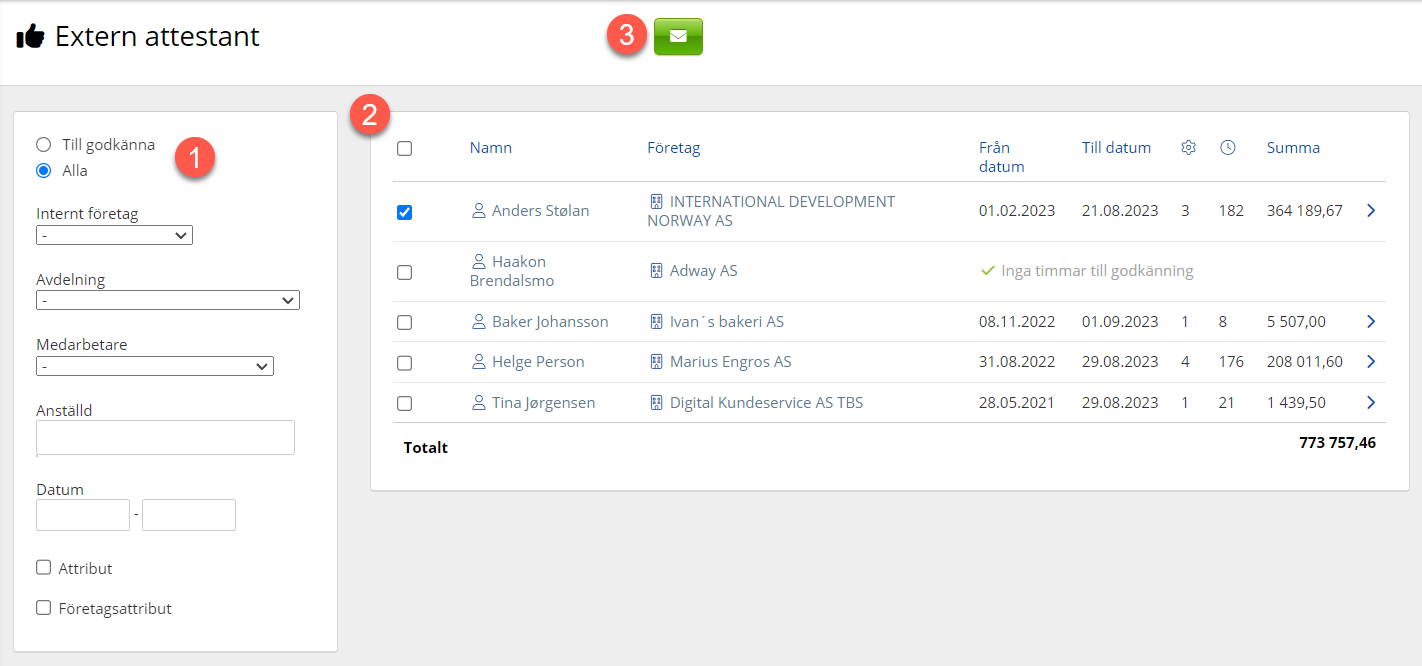Click the green envelope email button
This screenshot has width=1422, height=666.
point(678,36)
